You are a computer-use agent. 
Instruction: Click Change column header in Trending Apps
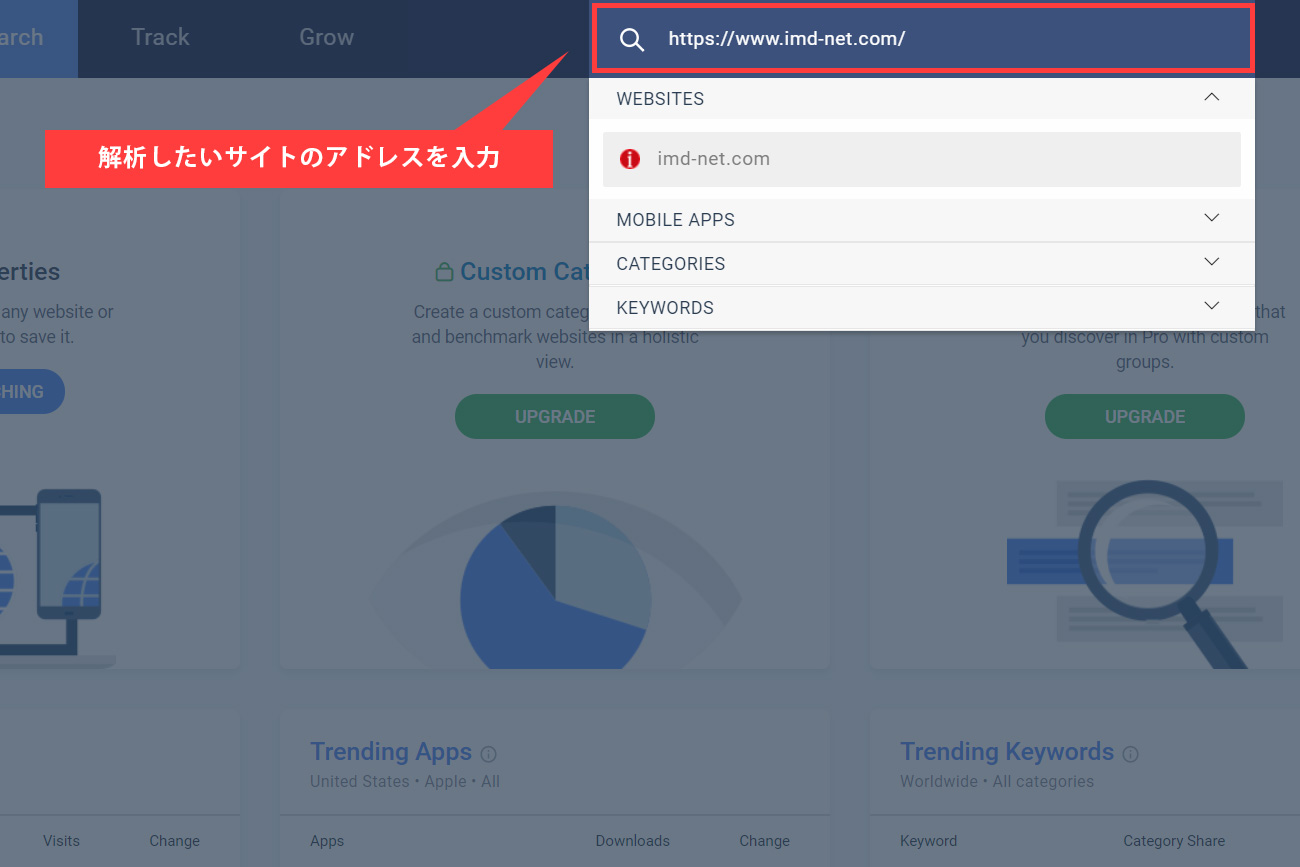click(x=765, y=841)
